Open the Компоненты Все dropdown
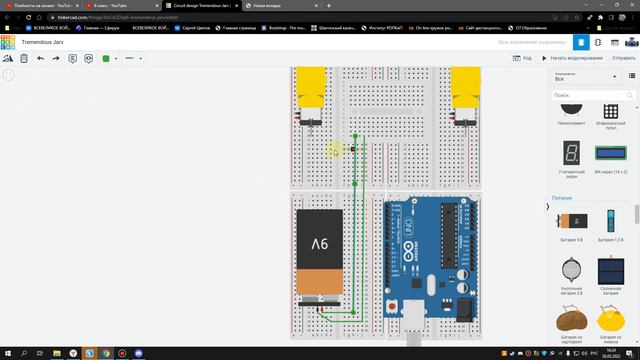Screen dimensions: 640x360 [x=585, y=76]
